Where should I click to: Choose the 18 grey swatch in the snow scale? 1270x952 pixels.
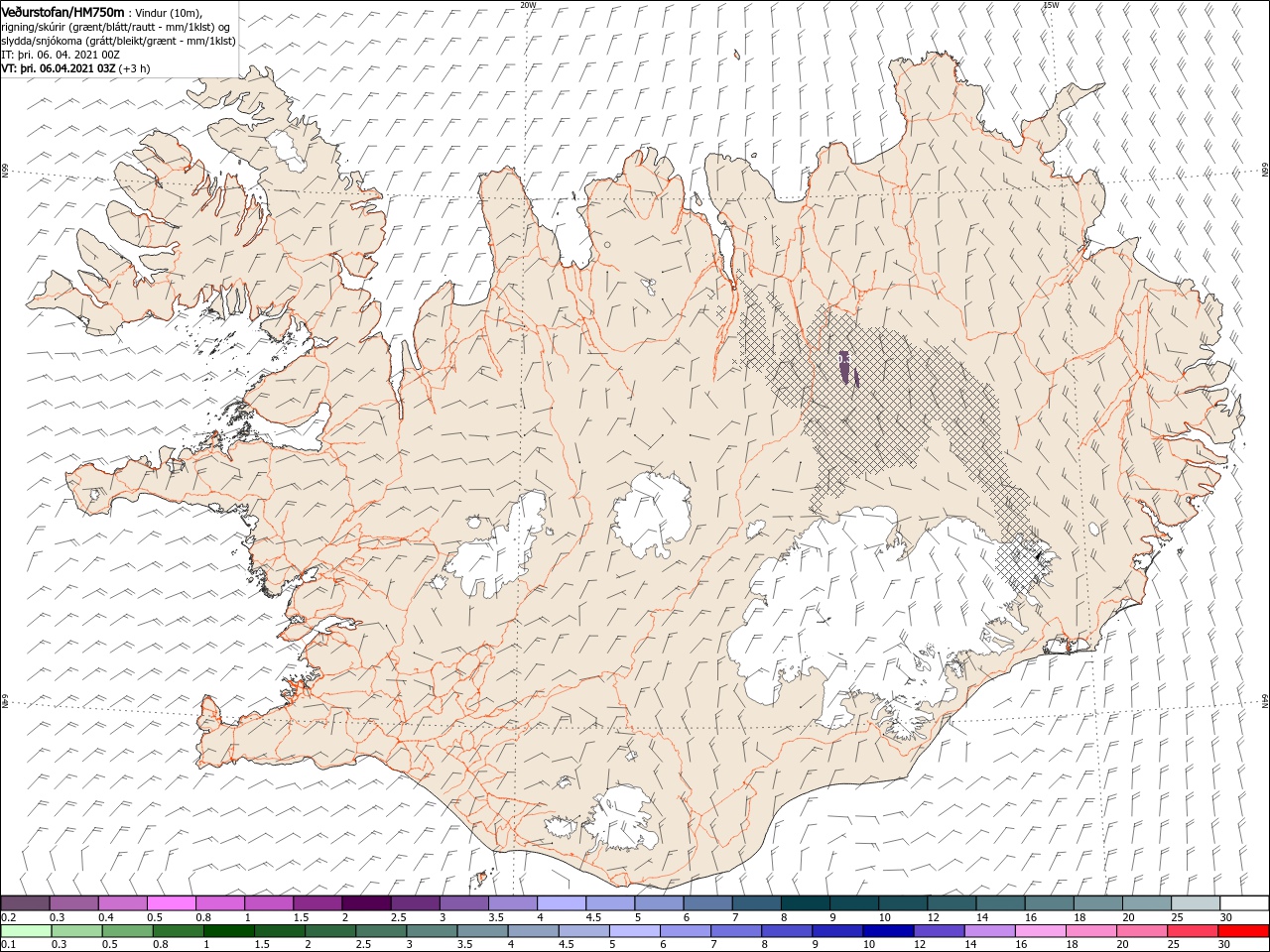click(x=1097, y=902)
